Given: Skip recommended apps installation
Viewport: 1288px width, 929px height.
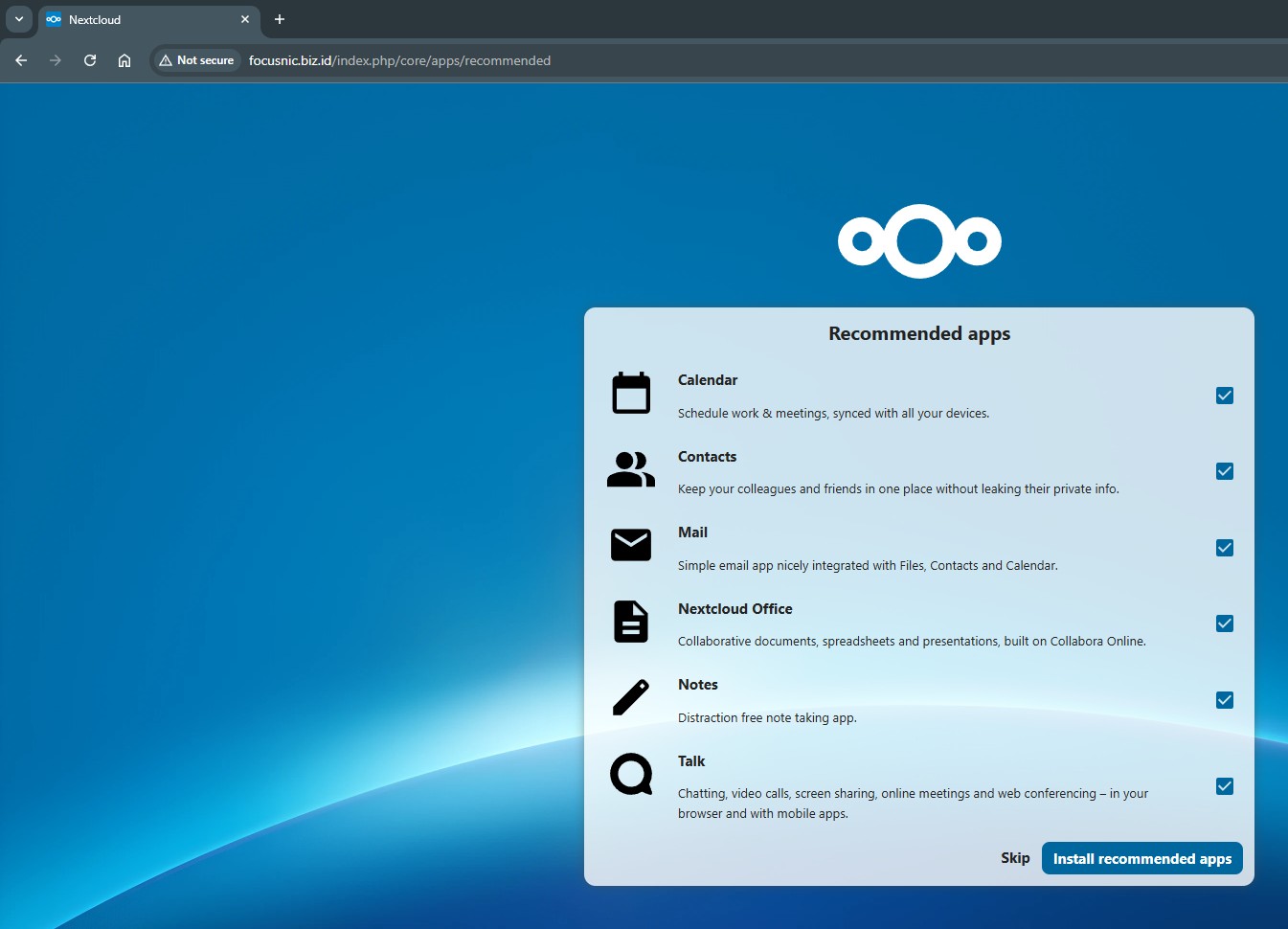Looking at the screenshot, I should click(x=1015, y=858).
